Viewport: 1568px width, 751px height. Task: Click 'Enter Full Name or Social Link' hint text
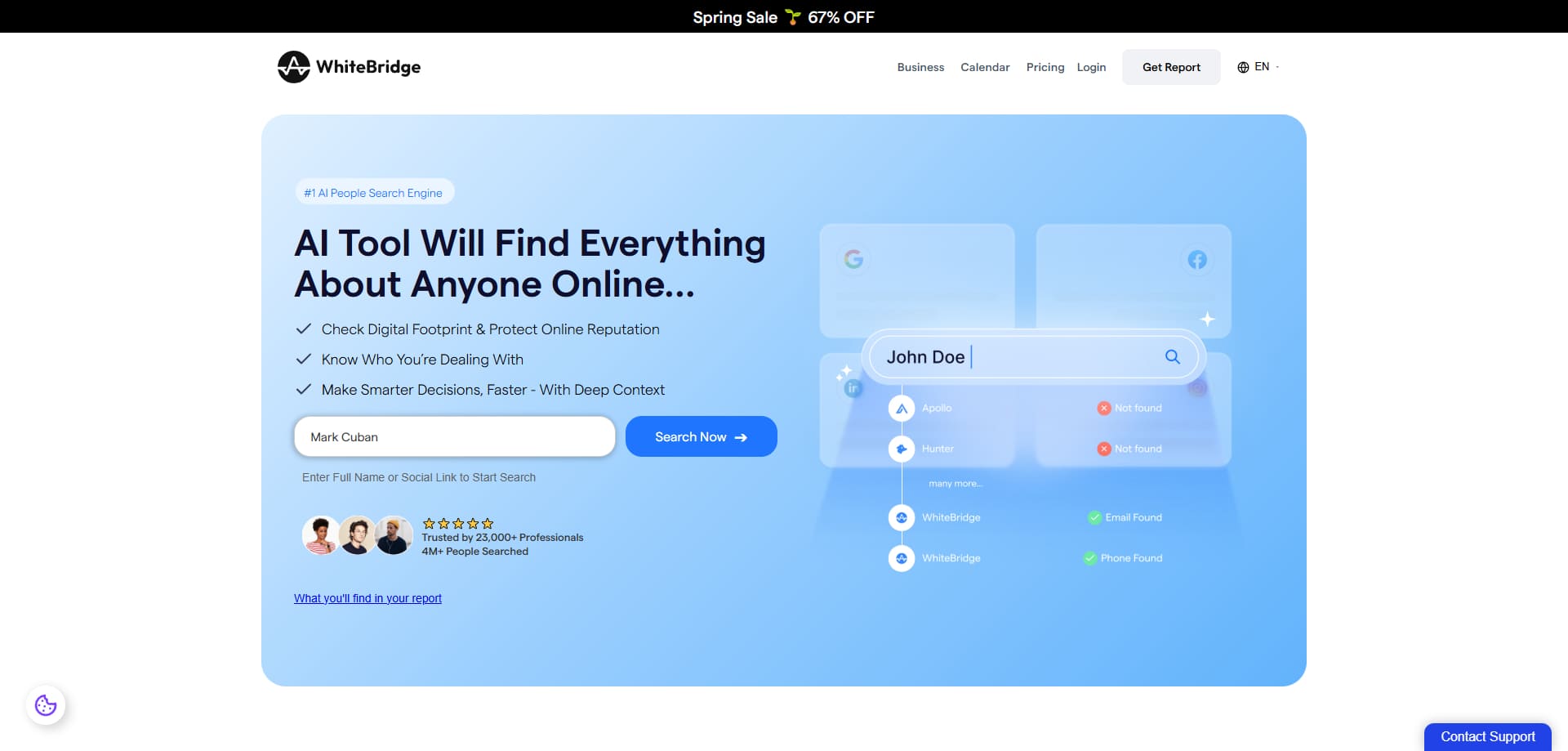[419, 477]
